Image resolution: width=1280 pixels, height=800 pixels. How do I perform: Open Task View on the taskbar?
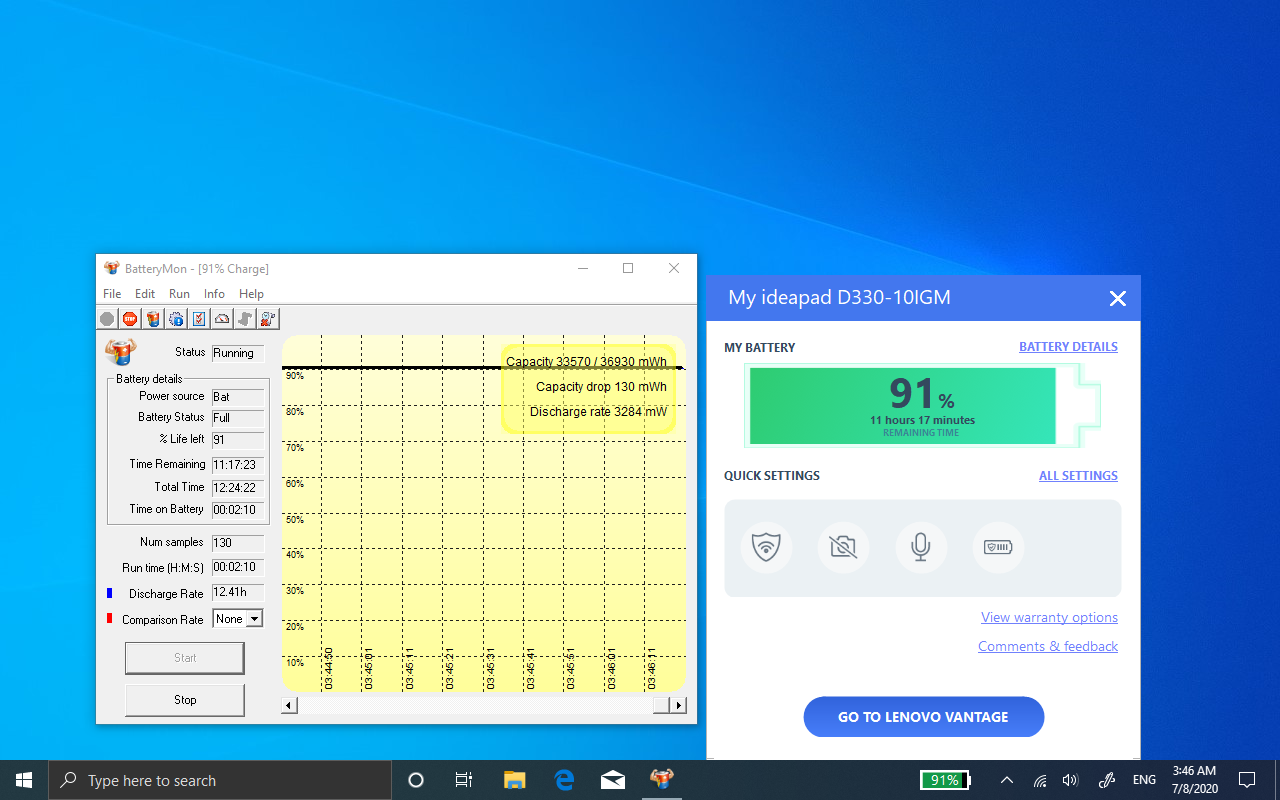464,780
